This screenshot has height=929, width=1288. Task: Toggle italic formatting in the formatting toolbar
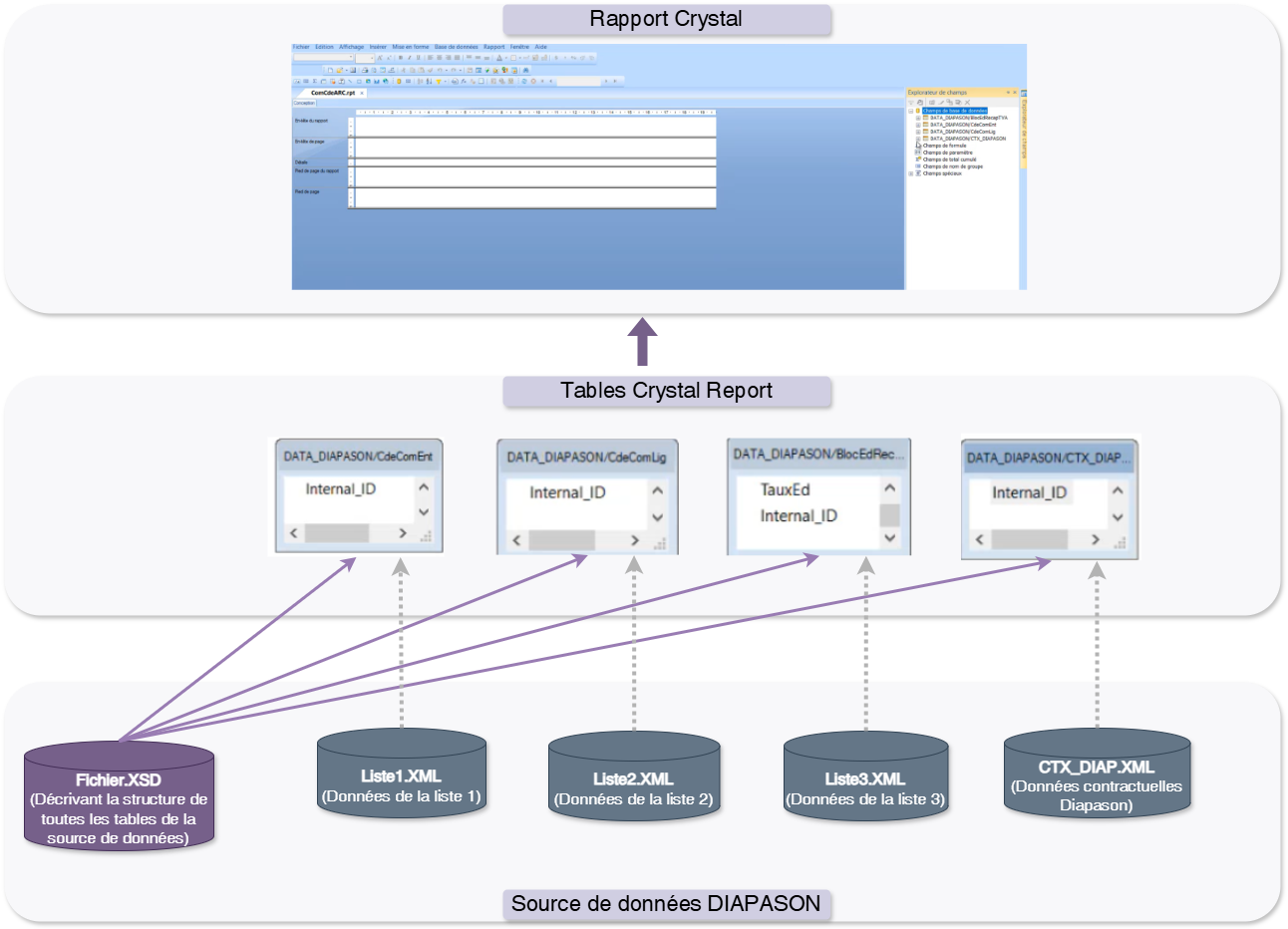(x=409, y=58)
